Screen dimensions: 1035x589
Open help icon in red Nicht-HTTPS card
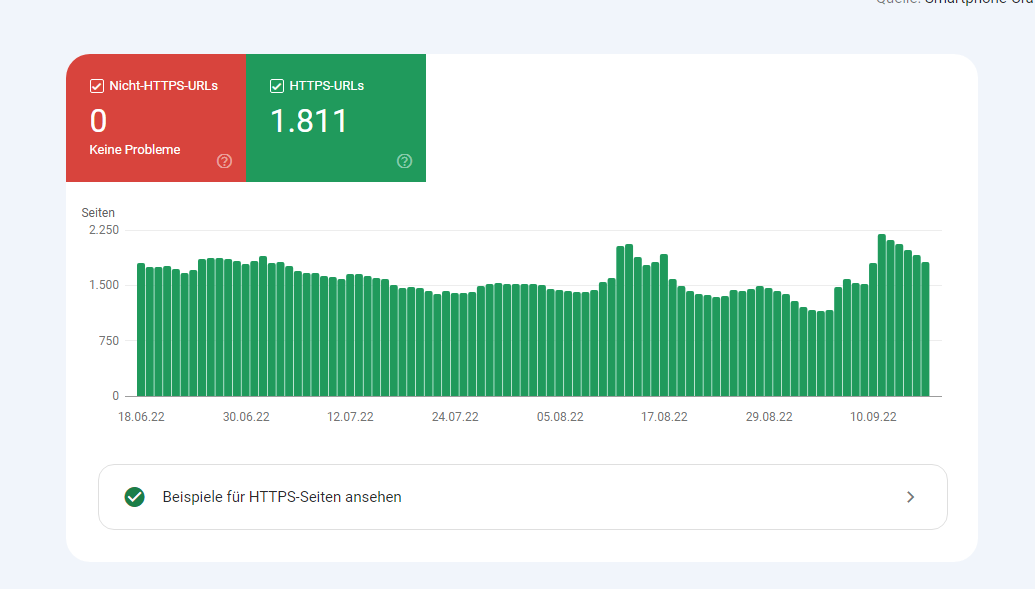click(224, 161)
